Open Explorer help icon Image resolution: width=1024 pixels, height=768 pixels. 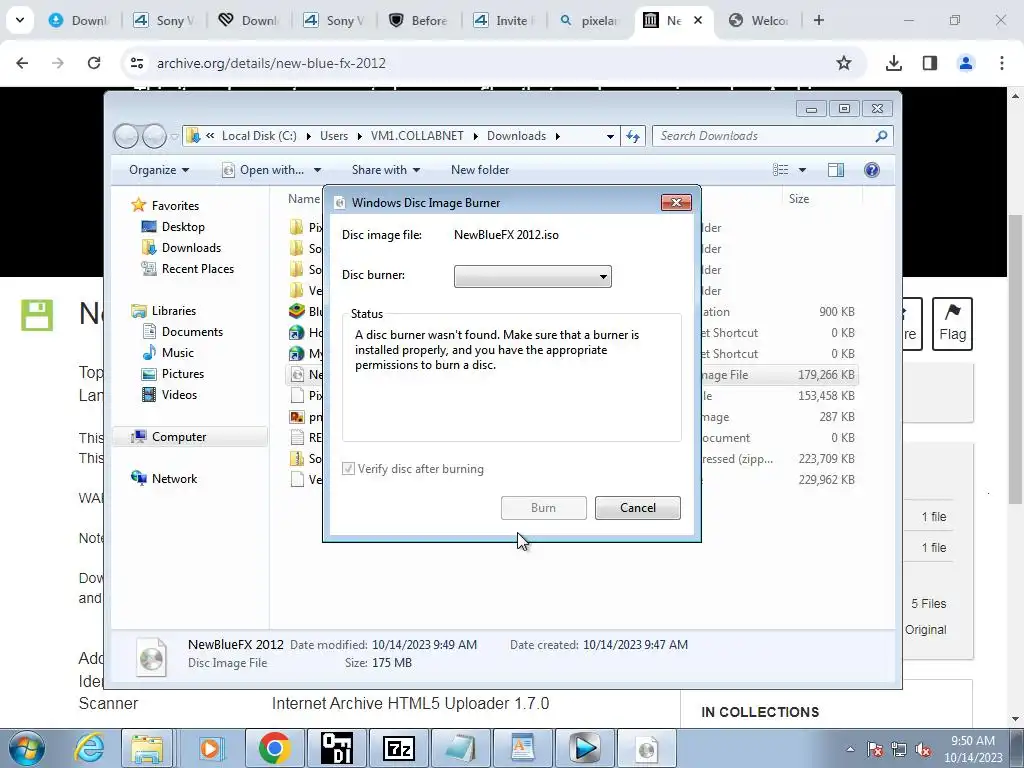point(871,170)
